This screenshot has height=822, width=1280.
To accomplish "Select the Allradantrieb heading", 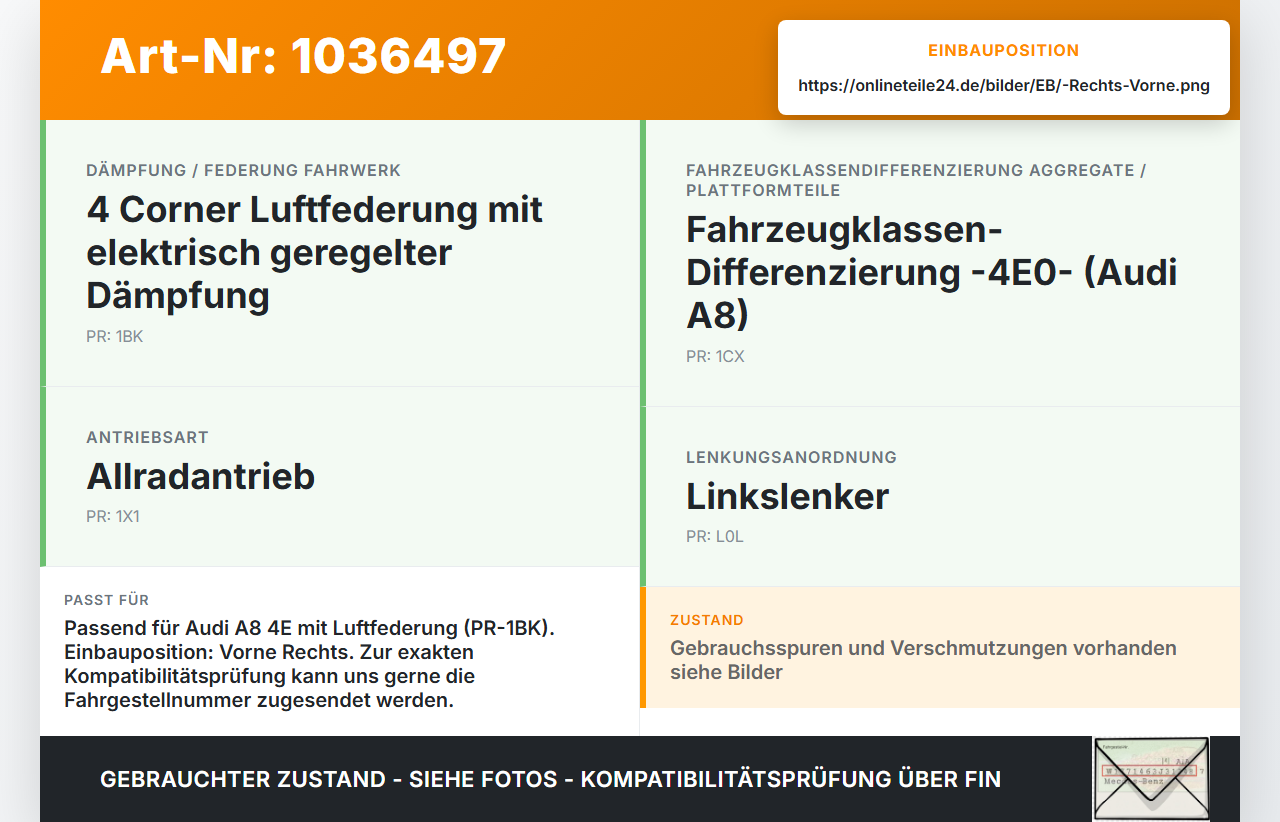I will 201,476.
